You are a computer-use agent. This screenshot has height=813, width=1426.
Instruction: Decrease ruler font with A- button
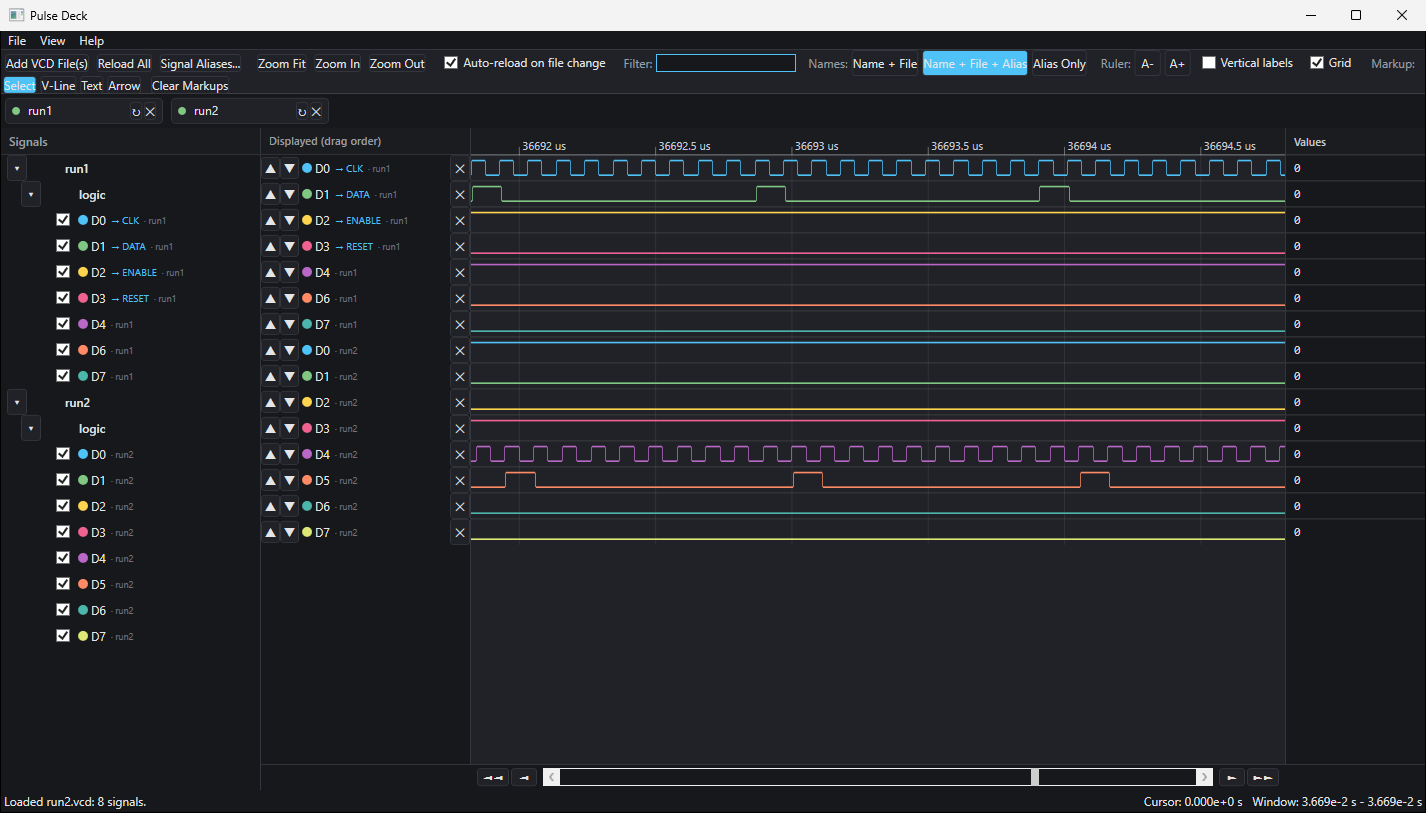pos(1147,64)
